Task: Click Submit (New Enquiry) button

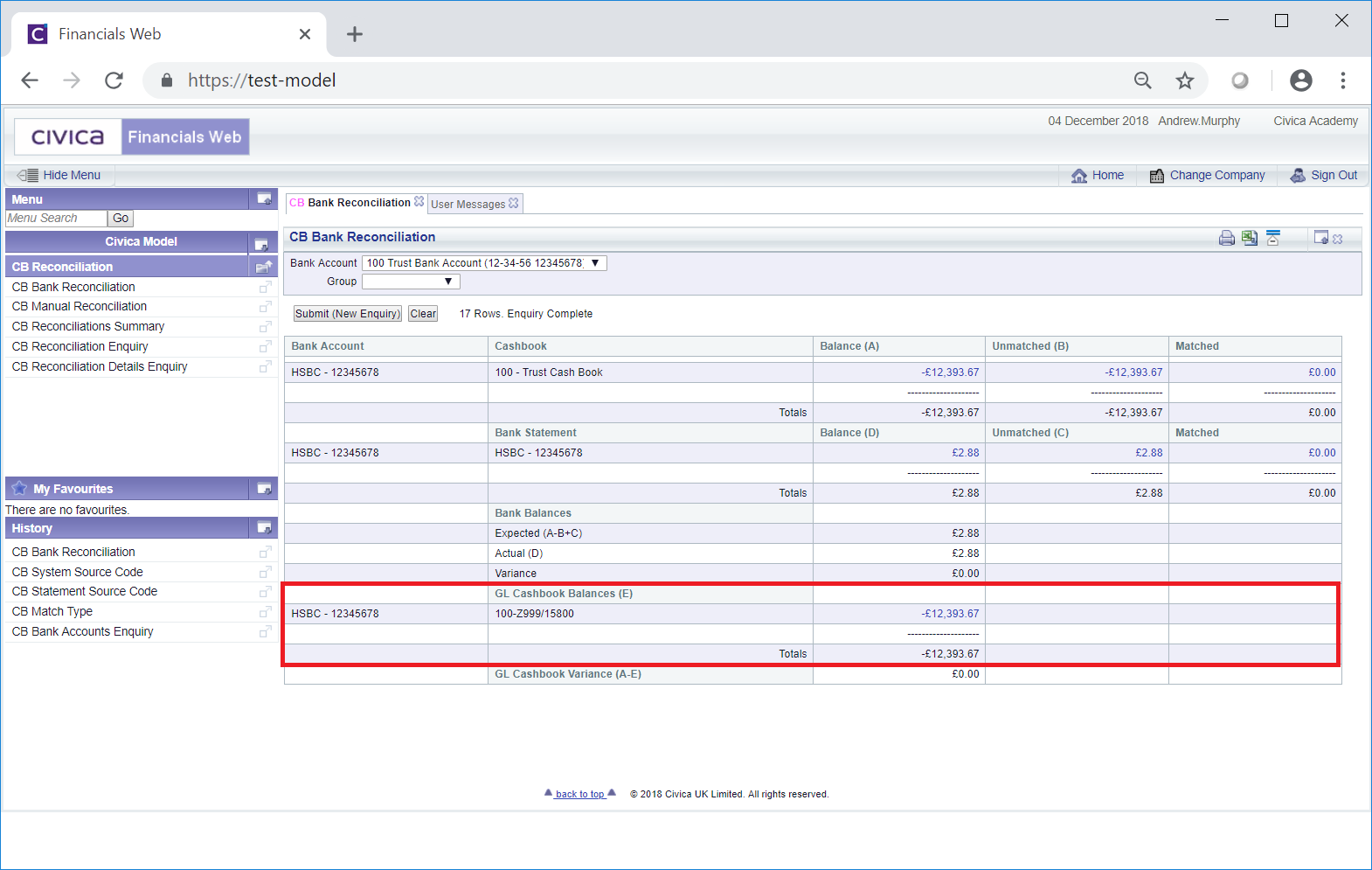Action: [x=348, y=314]
